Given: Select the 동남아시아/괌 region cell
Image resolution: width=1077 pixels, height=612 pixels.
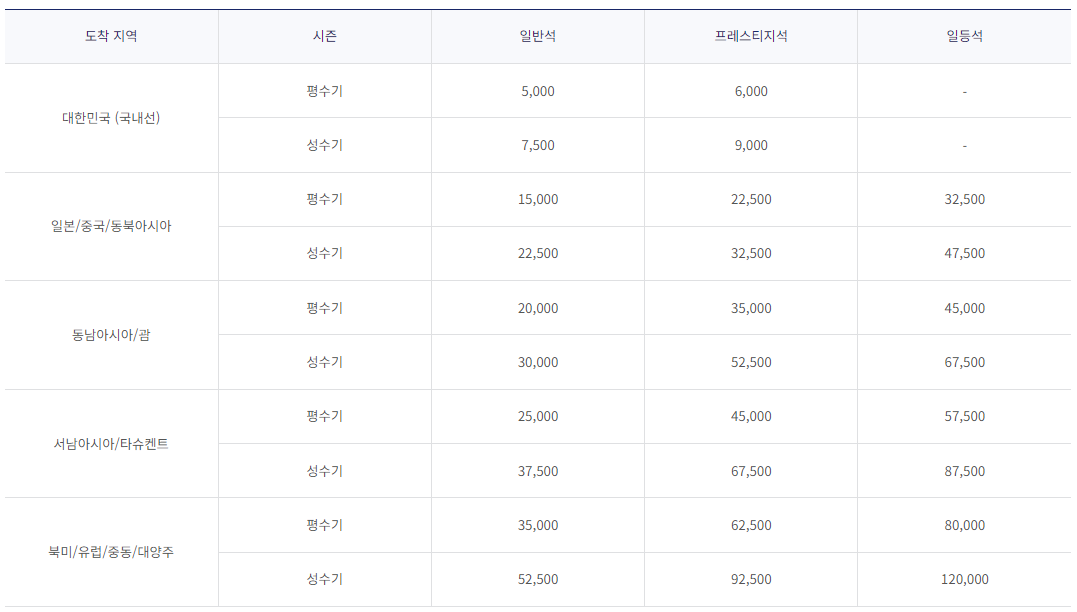Looking at the screenshot, I should pyautogui.click(x=111, y=335).
